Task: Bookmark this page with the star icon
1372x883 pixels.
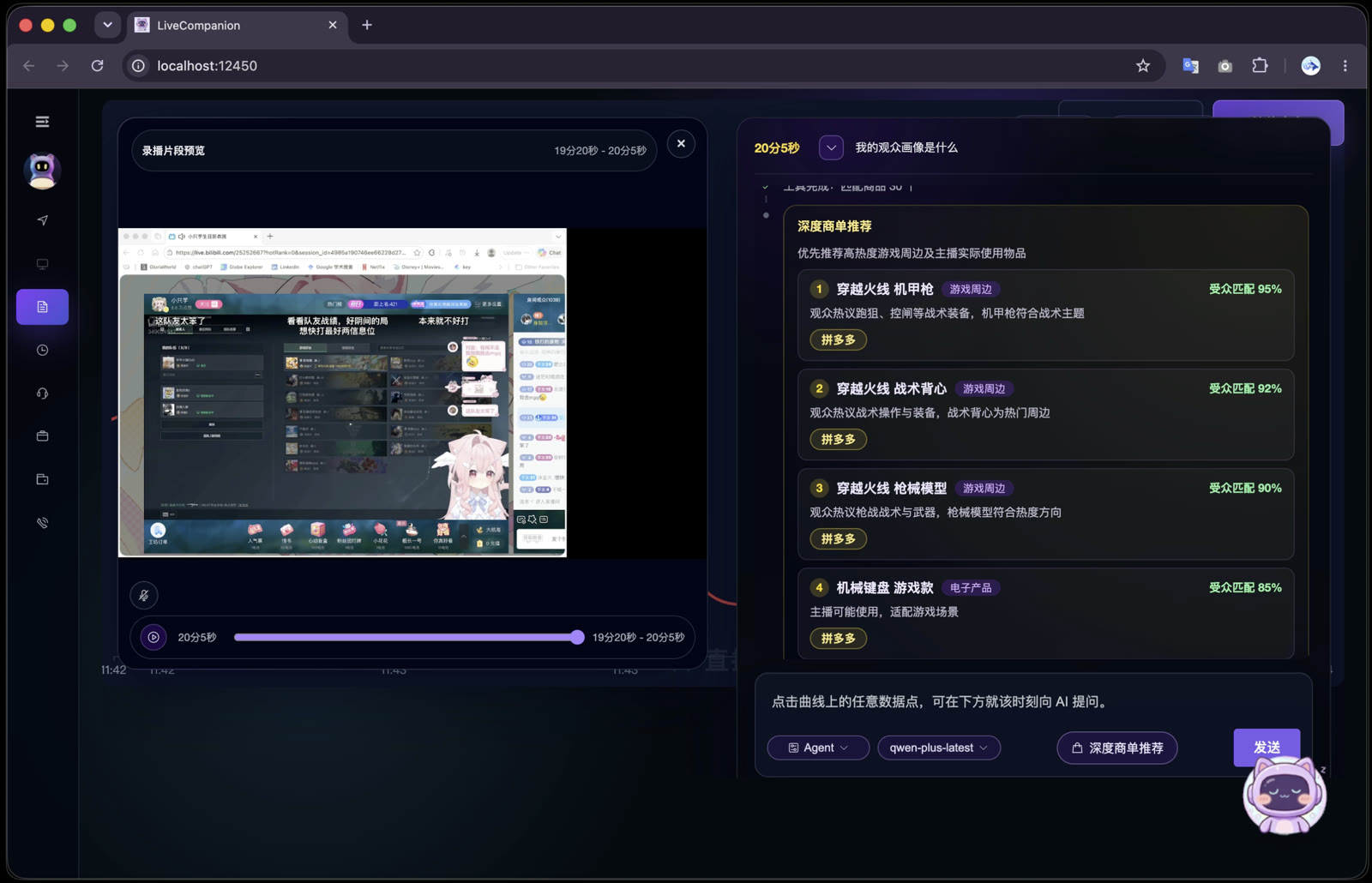Action: [1143, 66]
